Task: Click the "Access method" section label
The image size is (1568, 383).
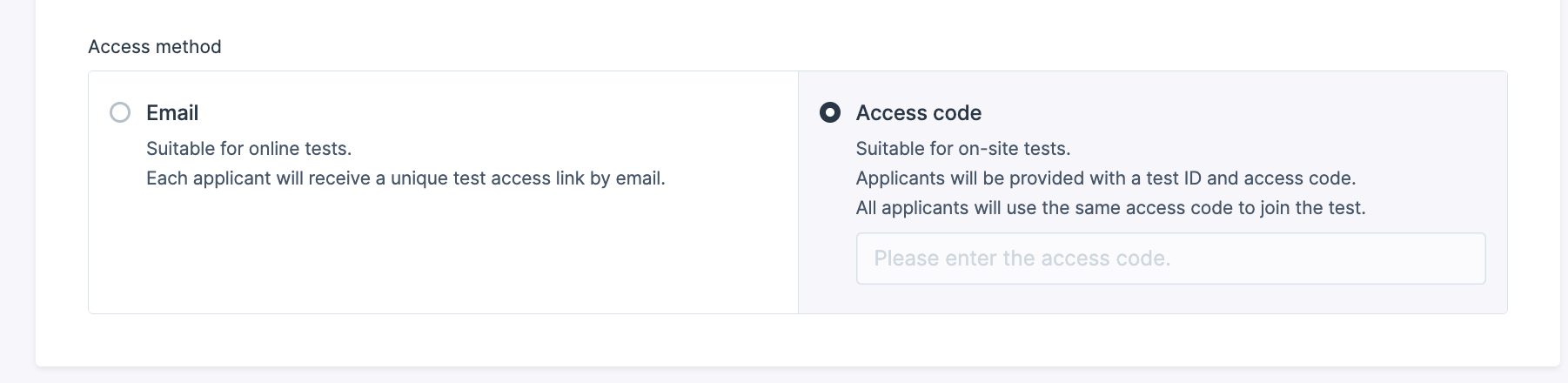Action: point(155,47)
